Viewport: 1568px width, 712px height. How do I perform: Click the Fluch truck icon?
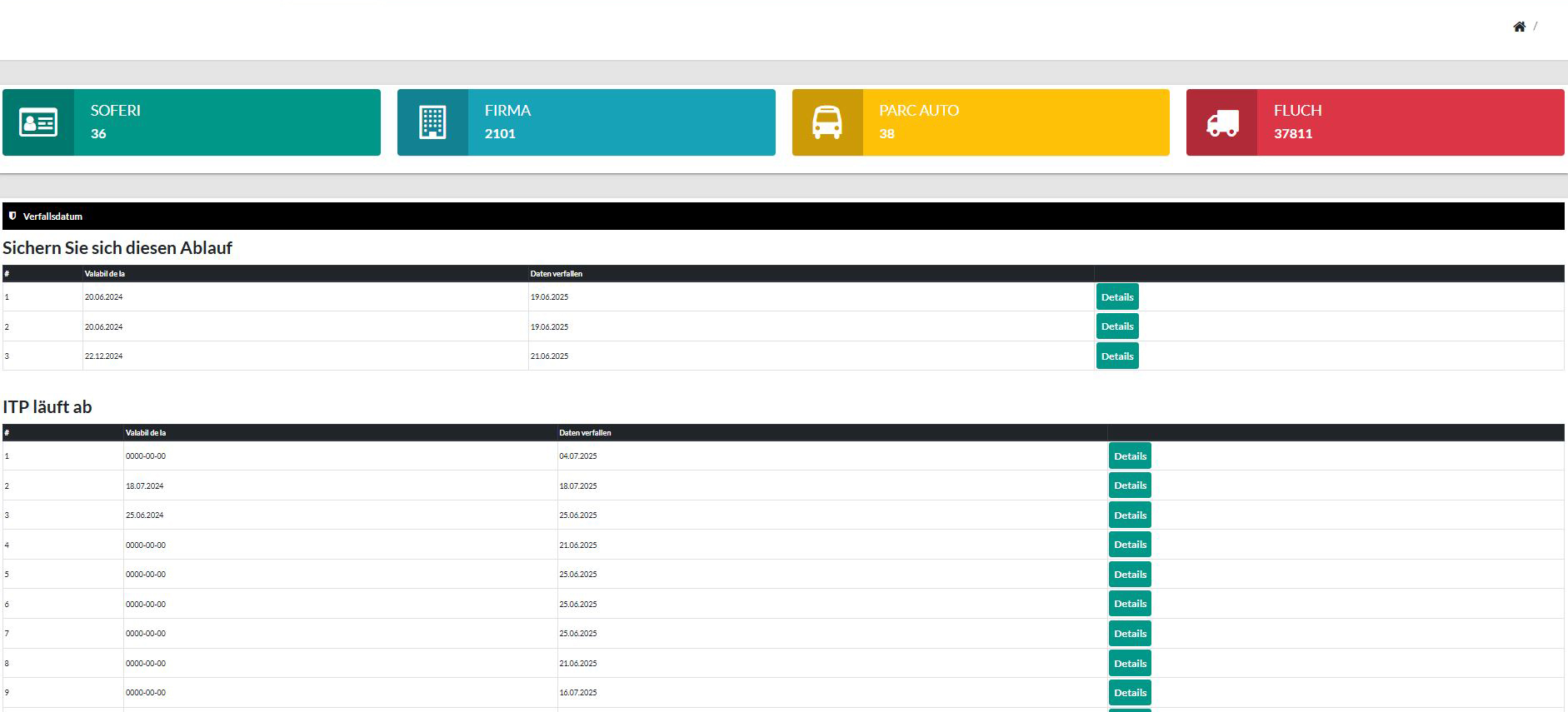(x=1221, y=123)
